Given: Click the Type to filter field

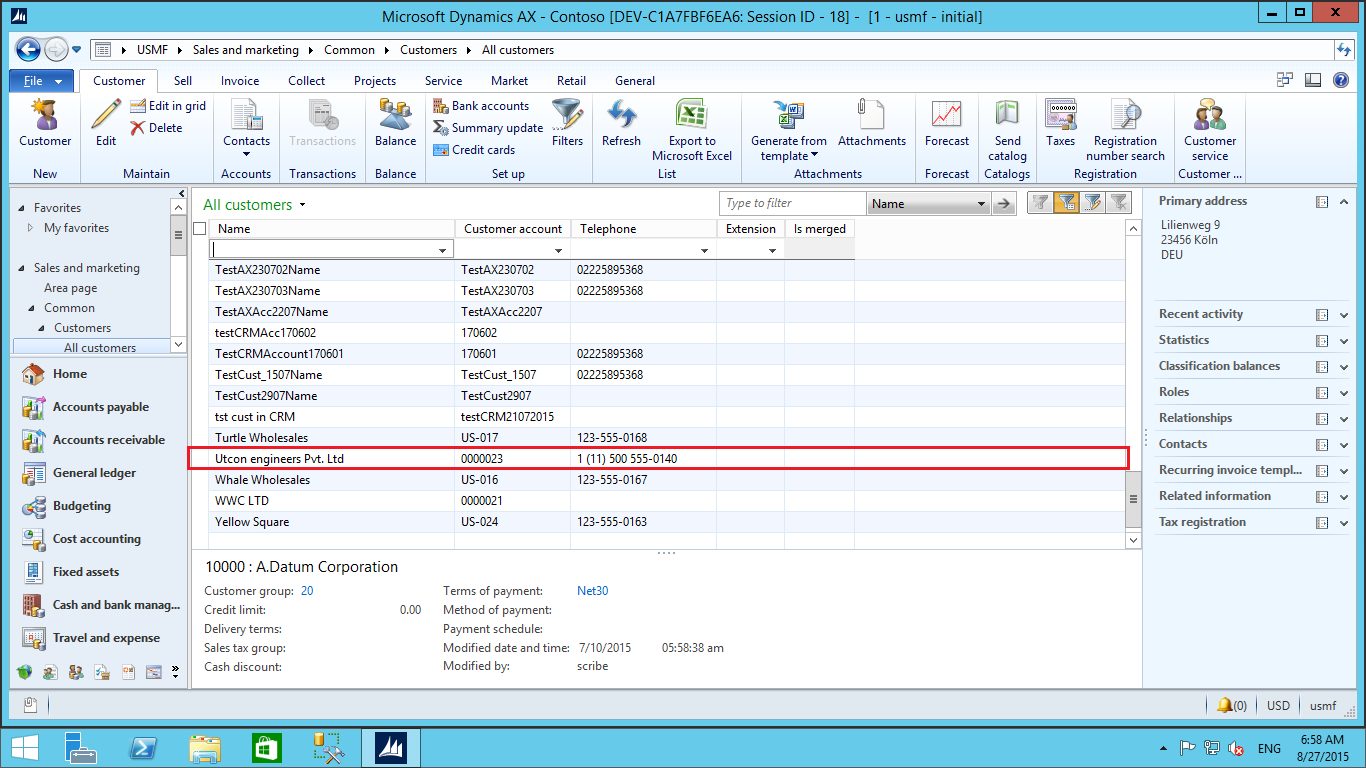Looking at the screenshot, I should tap(792, 203).
